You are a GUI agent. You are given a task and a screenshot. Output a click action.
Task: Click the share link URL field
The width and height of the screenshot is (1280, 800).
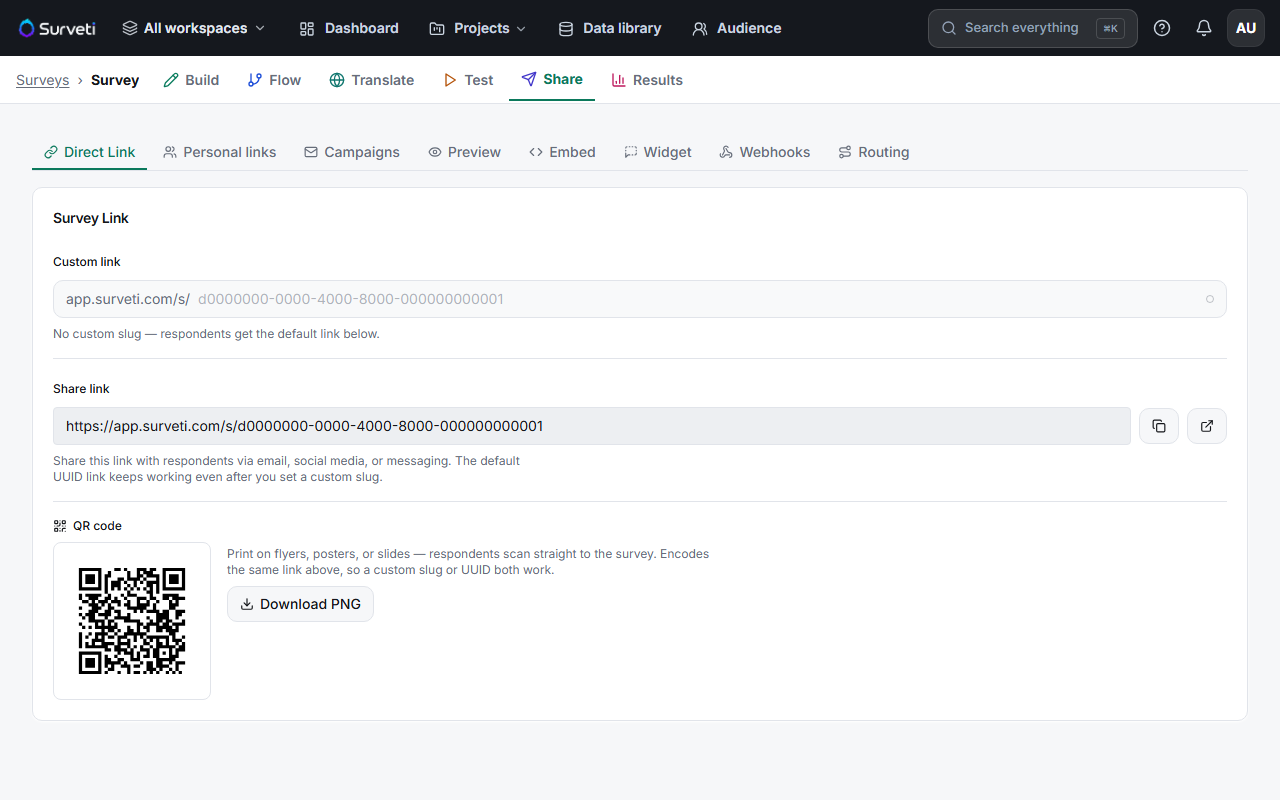[x=592, y=426]
